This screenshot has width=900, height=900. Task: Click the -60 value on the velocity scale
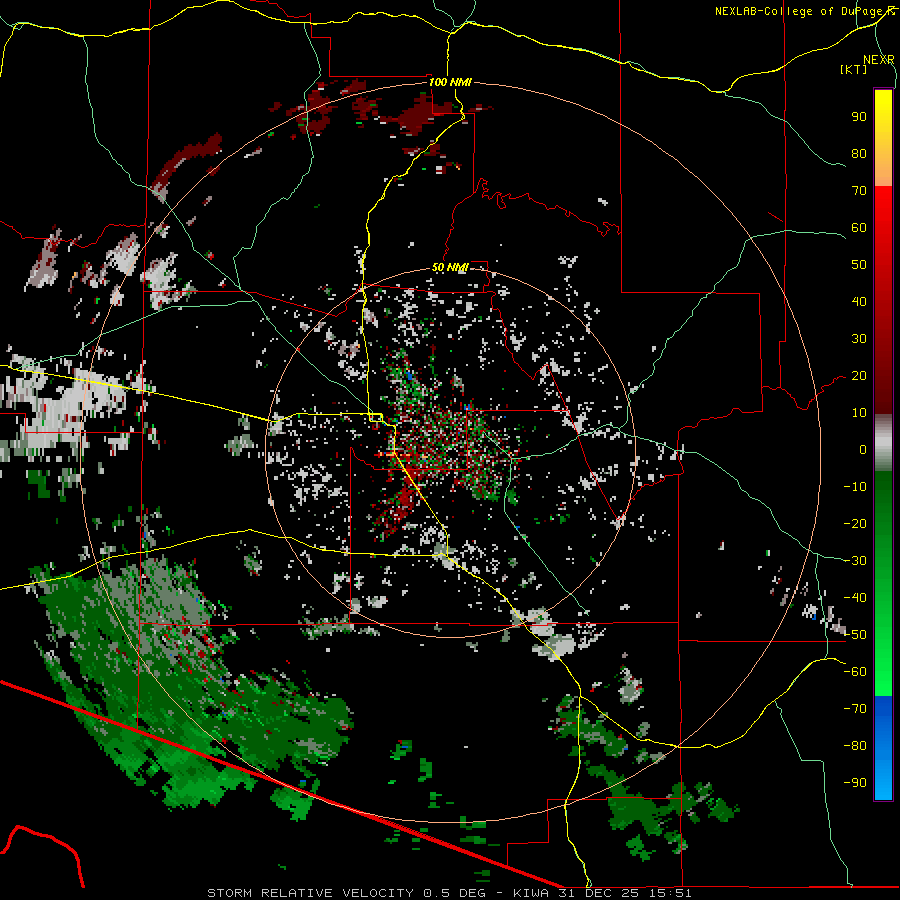point(855,672)
